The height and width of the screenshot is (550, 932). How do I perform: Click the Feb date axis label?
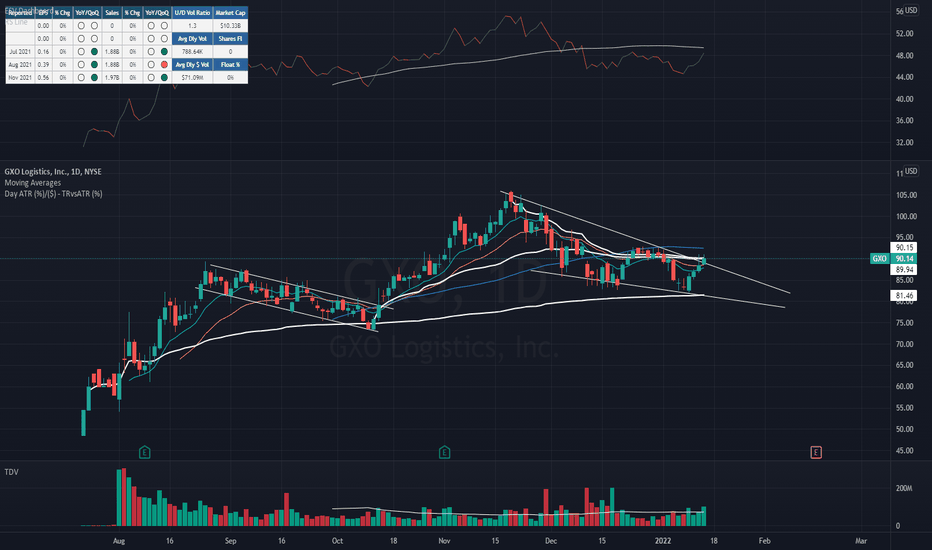click(x=764, y=541)
